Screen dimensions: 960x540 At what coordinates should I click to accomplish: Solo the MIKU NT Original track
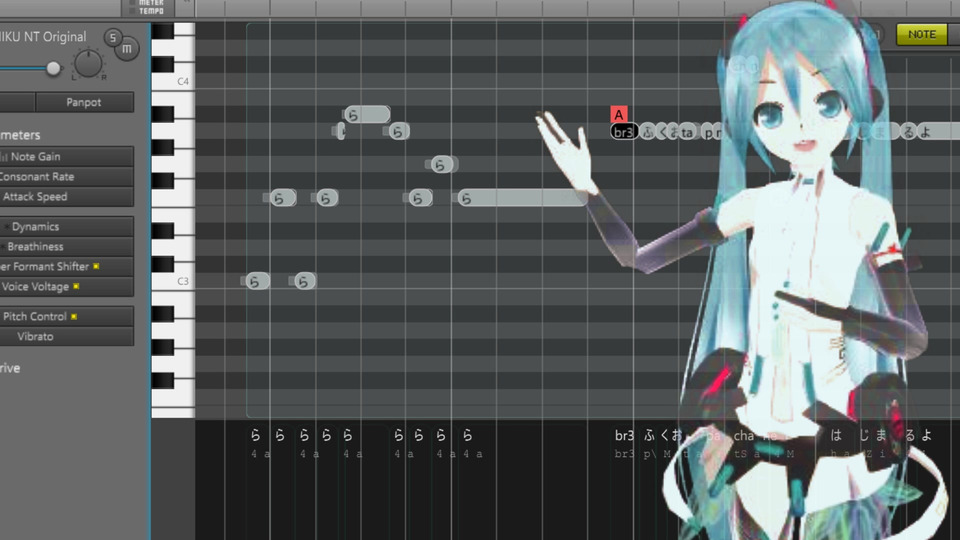point(112,38)
